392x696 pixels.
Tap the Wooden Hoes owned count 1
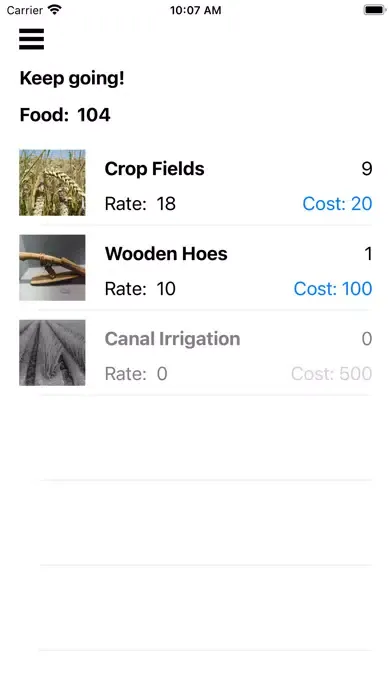tap(368, 254)
